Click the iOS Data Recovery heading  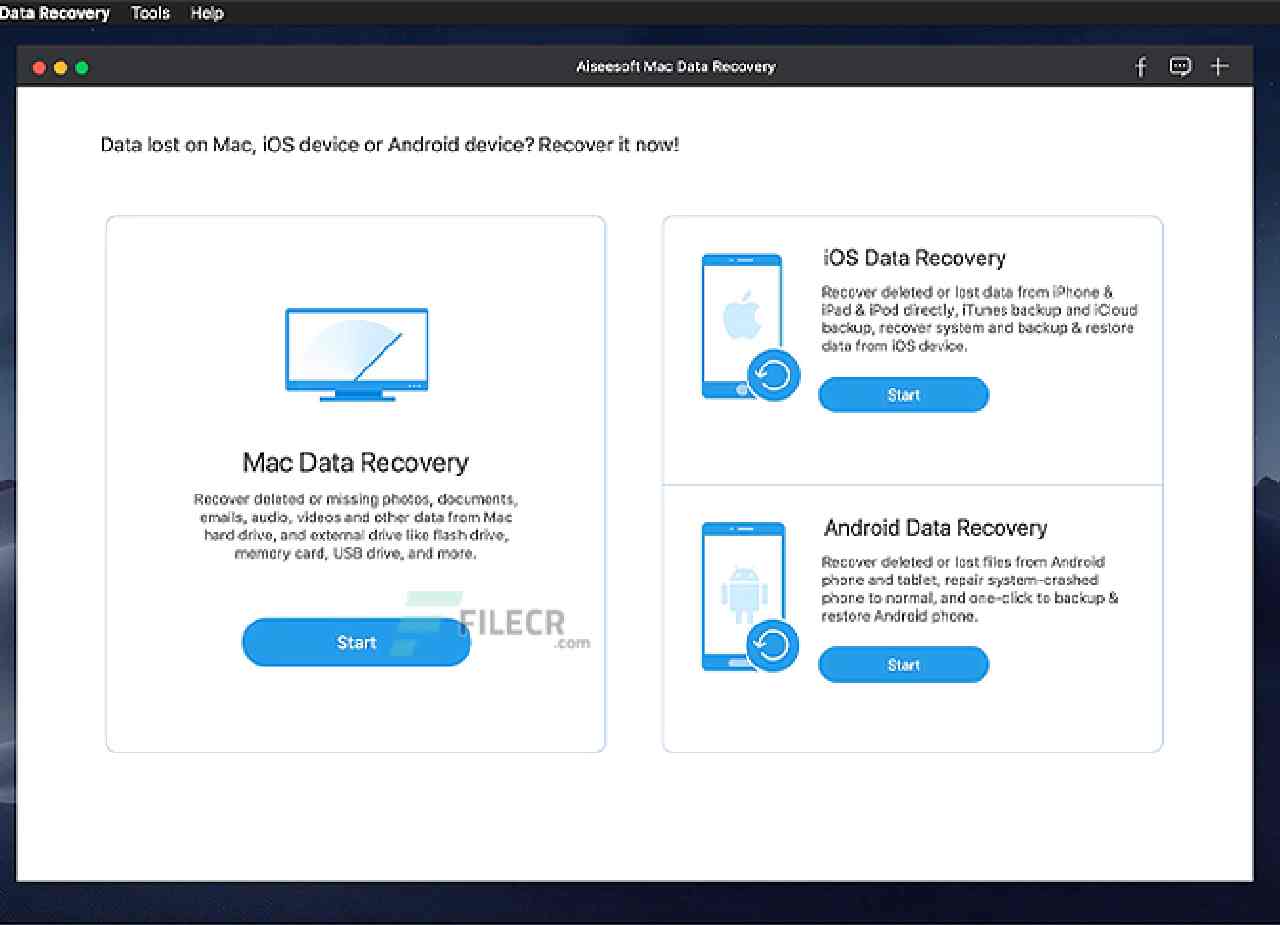914,258
